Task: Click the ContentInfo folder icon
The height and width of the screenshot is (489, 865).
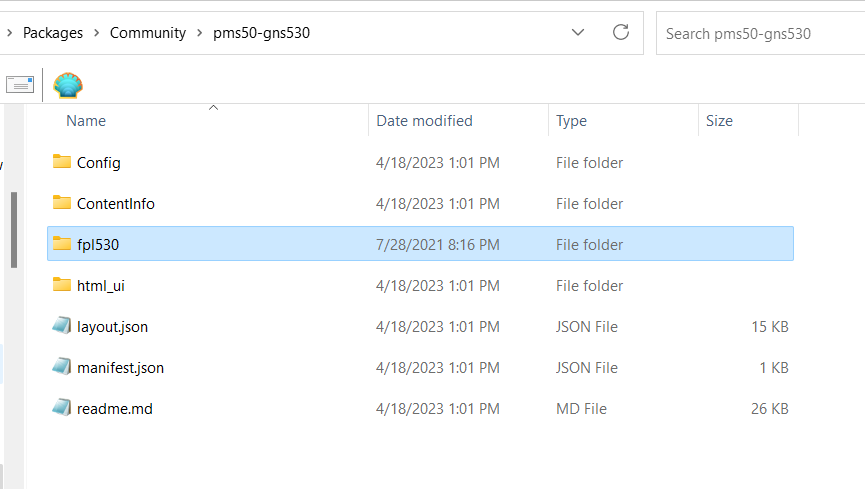Action: click(62, 203)
